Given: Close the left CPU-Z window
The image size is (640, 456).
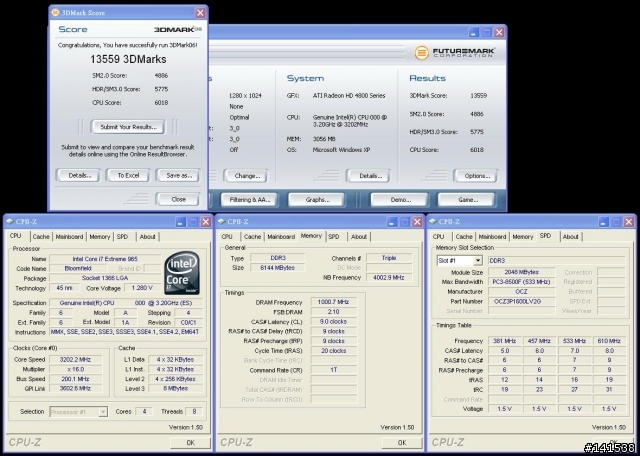Looking at the screenshot, I should (206, 222).
